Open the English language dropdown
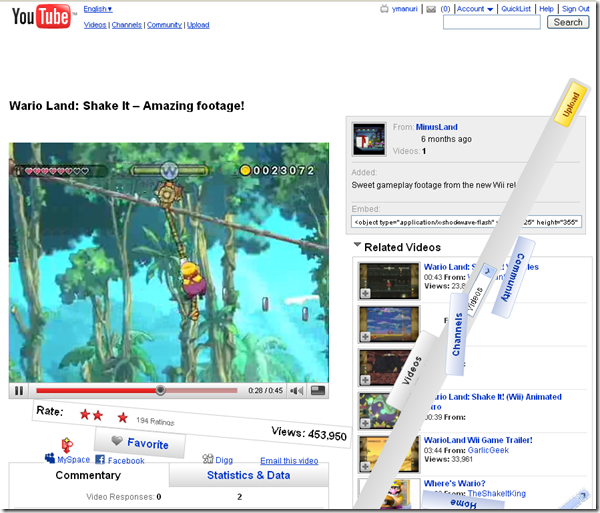The width and height of the screenshot is (600, 513). point(98,9)
